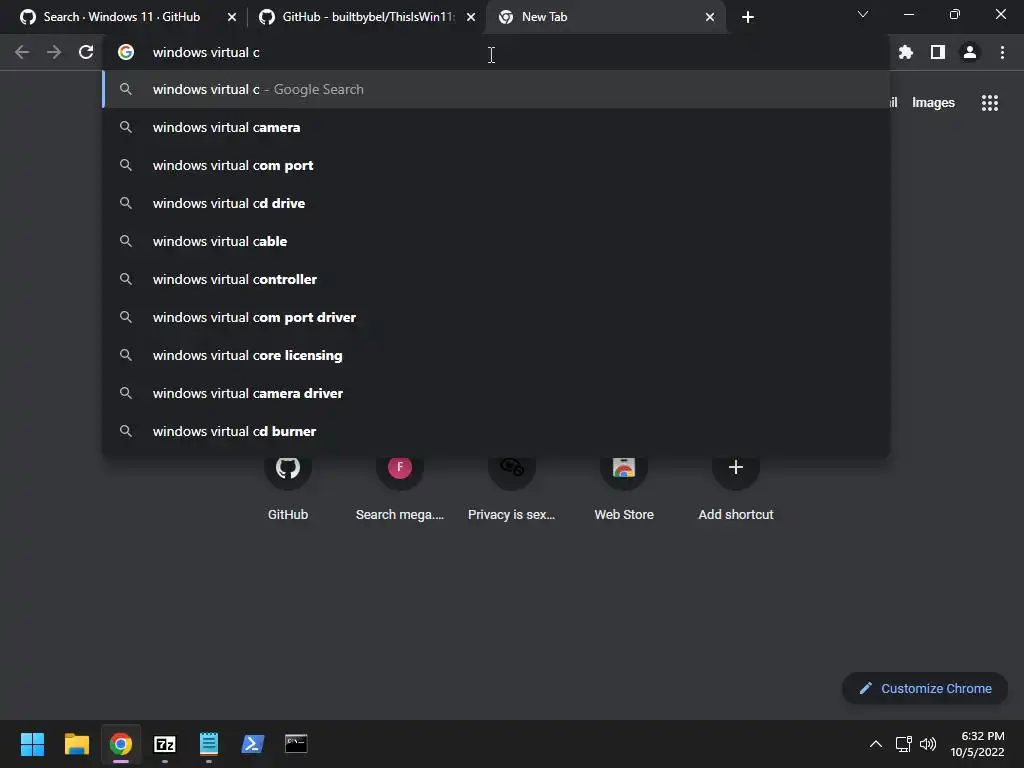The height and width of the screenshot is (768, 1024).
Task: Close the Search Windows 11 GitHub tab
Action: point(232,17)
